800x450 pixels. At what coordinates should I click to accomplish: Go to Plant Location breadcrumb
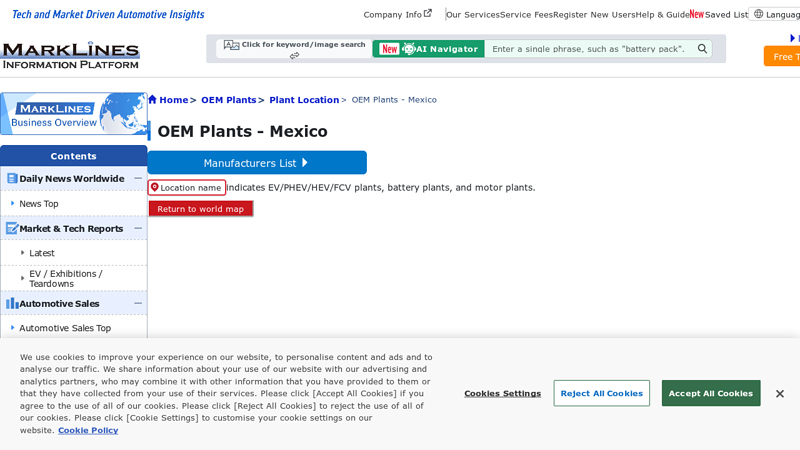point(304,99)
